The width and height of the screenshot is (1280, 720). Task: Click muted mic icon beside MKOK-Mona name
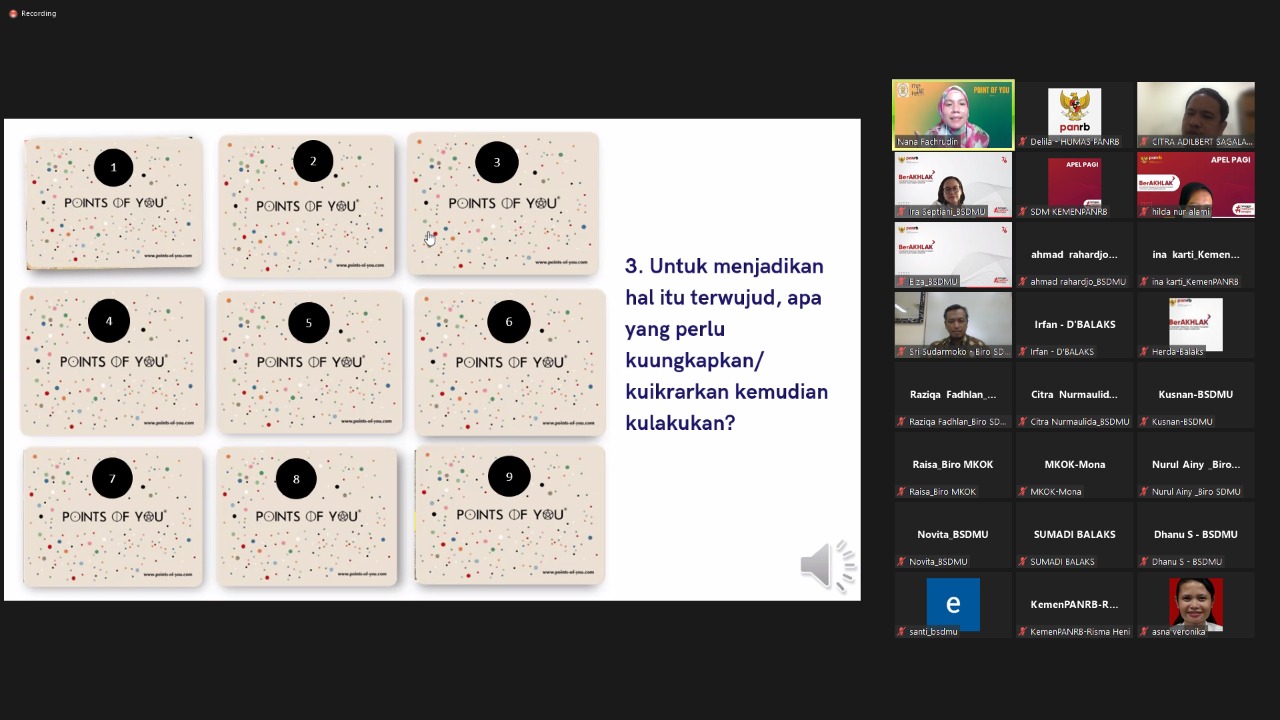[x=1022, y=492]
